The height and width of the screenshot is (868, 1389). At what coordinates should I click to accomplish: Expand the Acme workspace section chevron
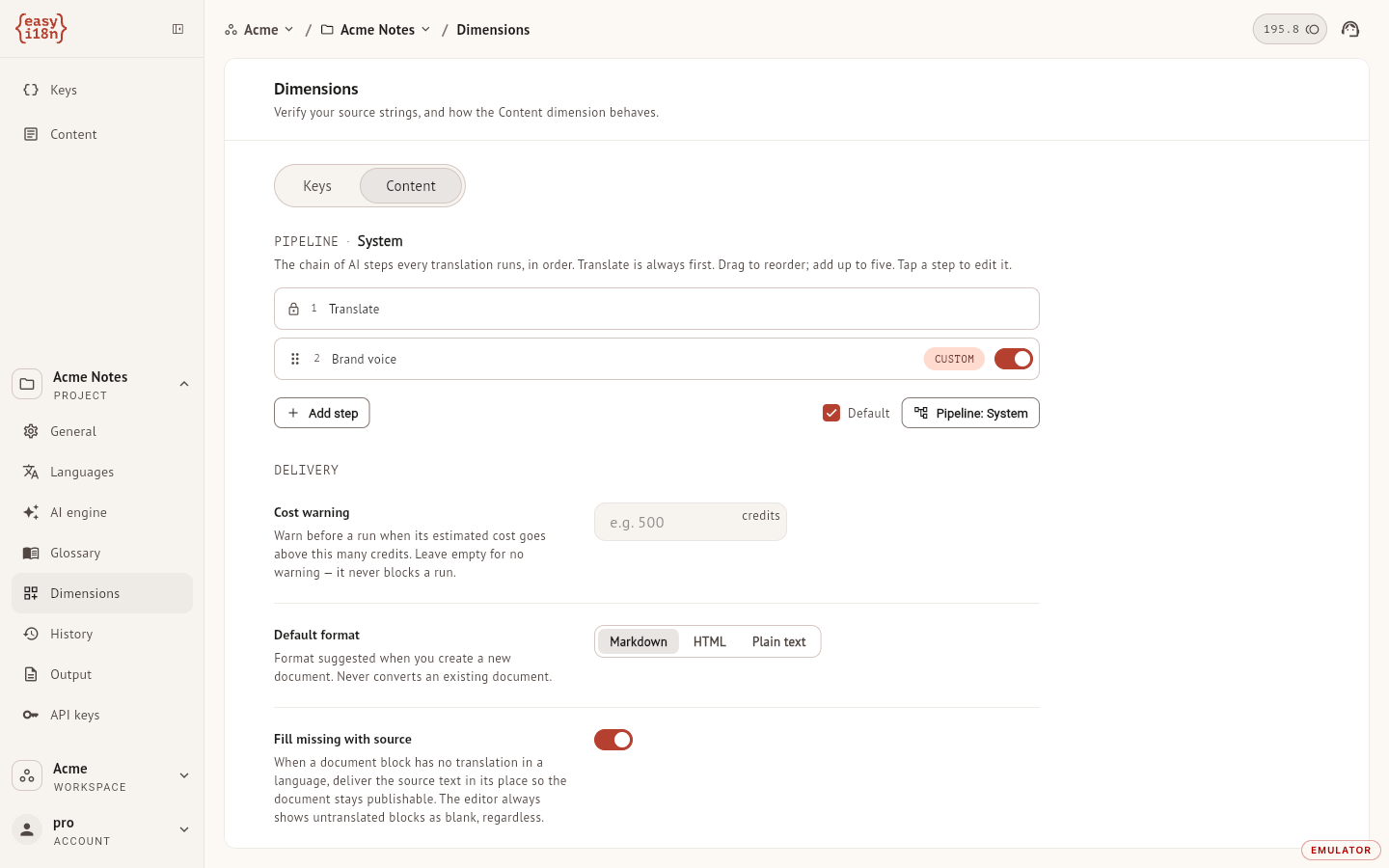(184, 775)
